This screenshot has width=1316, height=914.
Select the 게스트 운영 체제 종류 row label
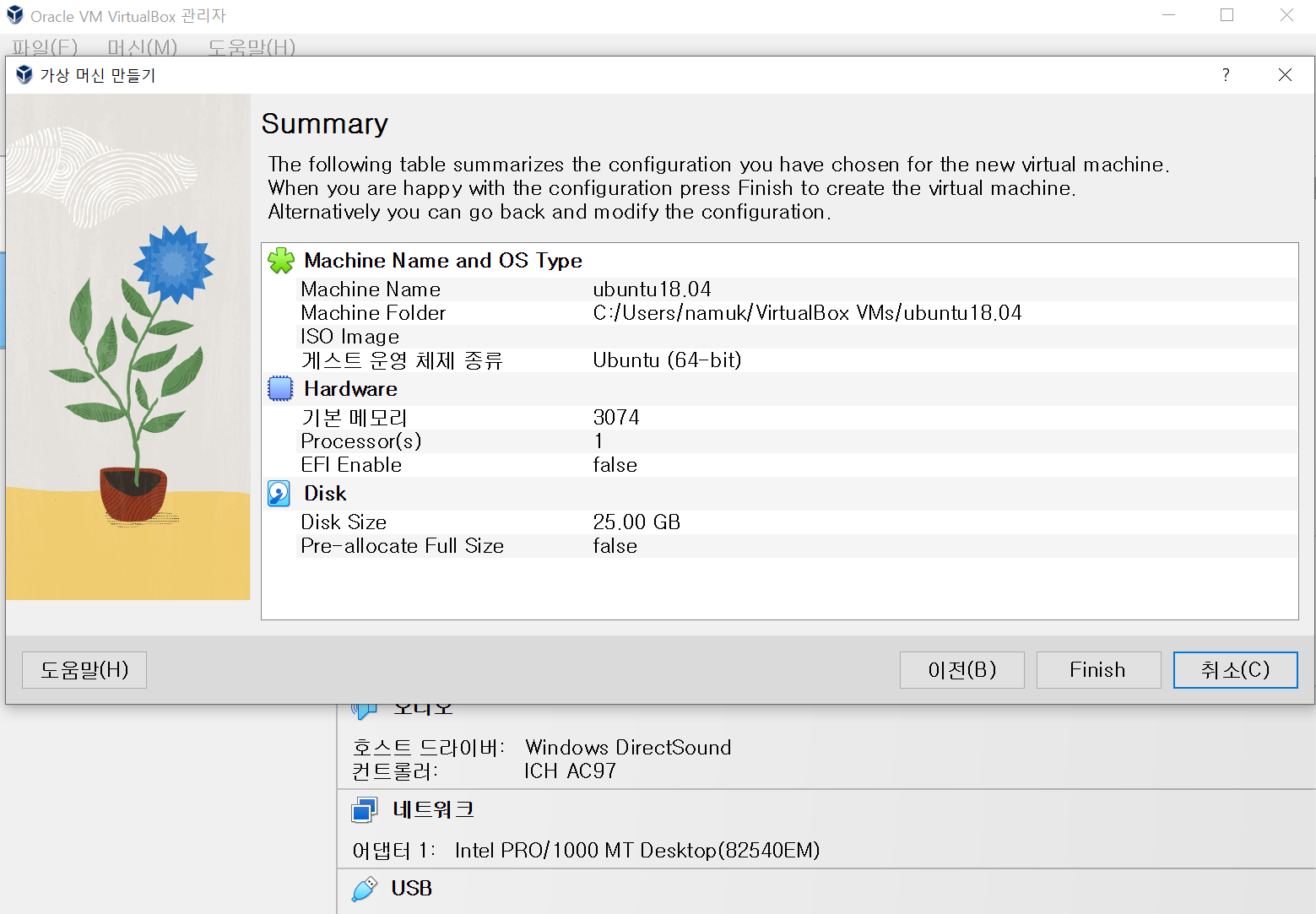pyautogui.click(x=402, y=360)
